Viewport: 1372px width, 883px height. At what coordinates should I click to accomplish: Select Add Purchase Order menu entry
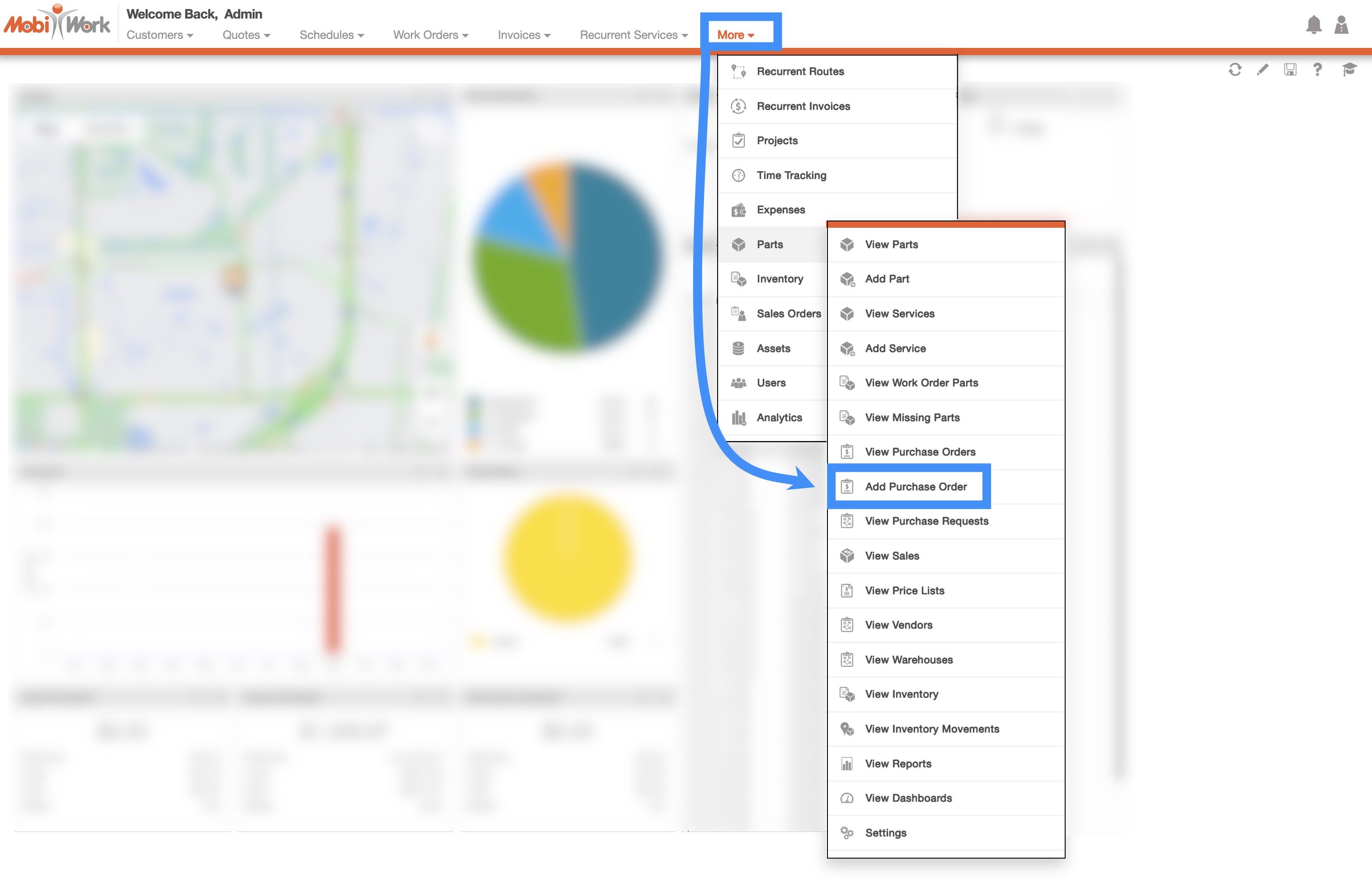click(916, 486)
